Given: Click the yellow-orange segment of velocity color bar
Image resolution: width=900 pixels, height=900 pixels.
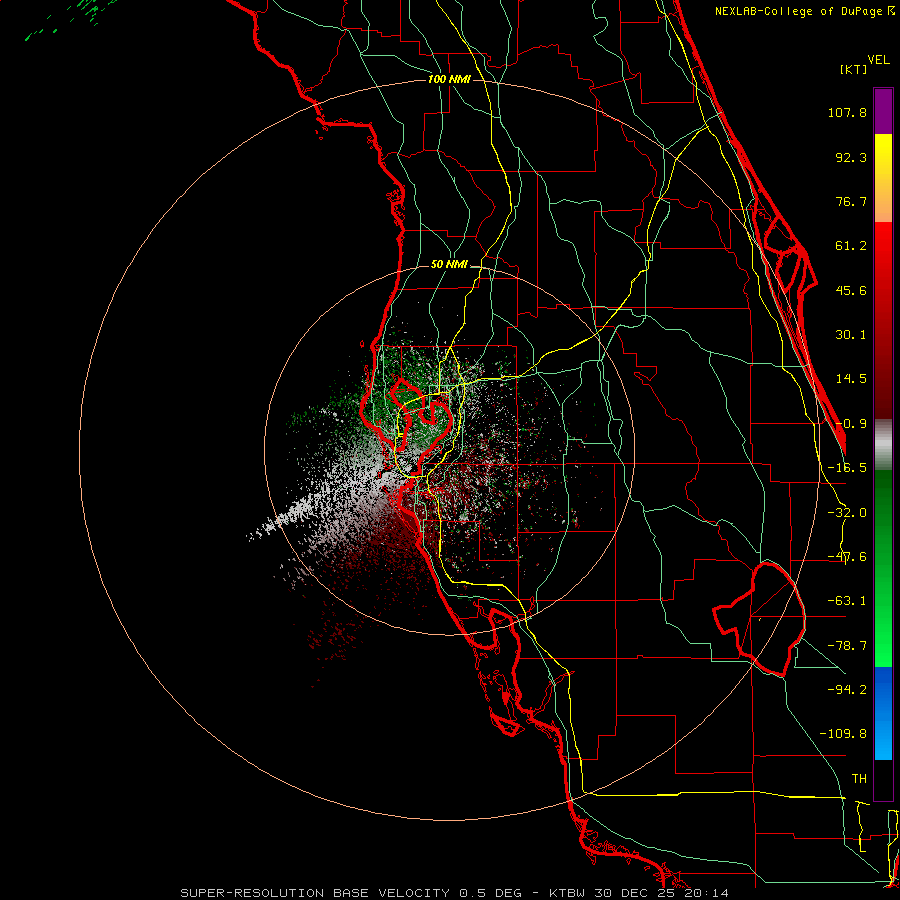Looking at the screenshot, I should (x=883, y=178).
